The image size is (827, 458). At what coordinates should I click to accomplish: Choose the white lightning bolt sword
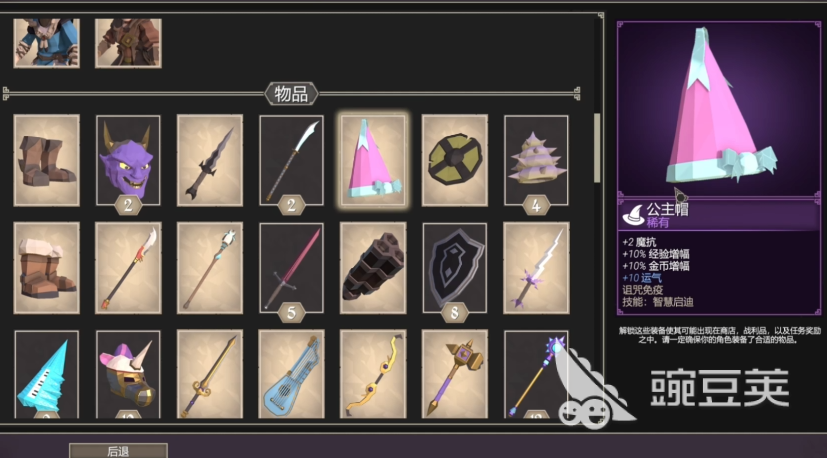[x=536, y=268]
